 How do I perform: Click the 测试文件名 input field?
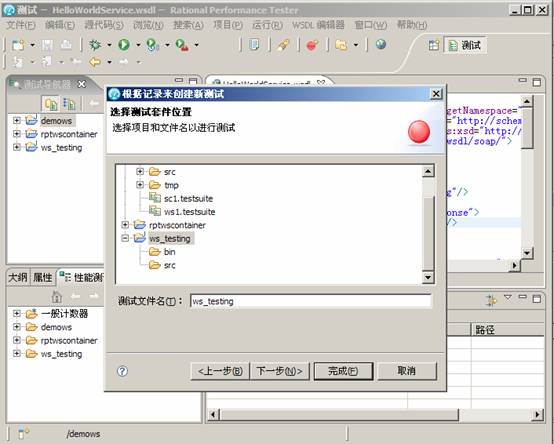coord(311,301)
